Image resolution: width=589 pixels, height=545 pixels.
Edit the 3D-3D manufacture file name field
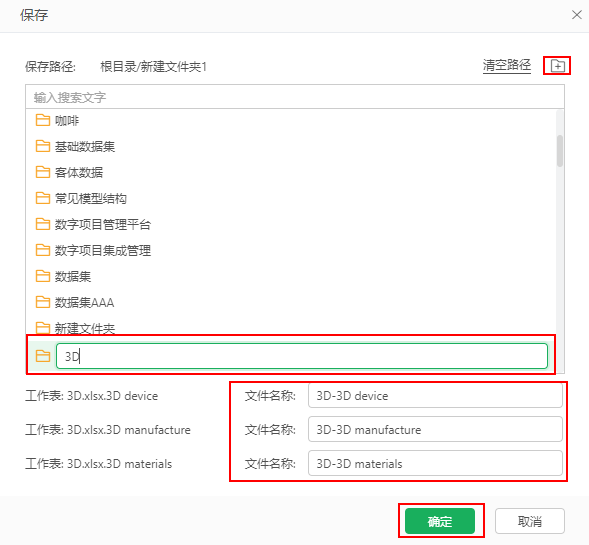click(x=435, y=429)
